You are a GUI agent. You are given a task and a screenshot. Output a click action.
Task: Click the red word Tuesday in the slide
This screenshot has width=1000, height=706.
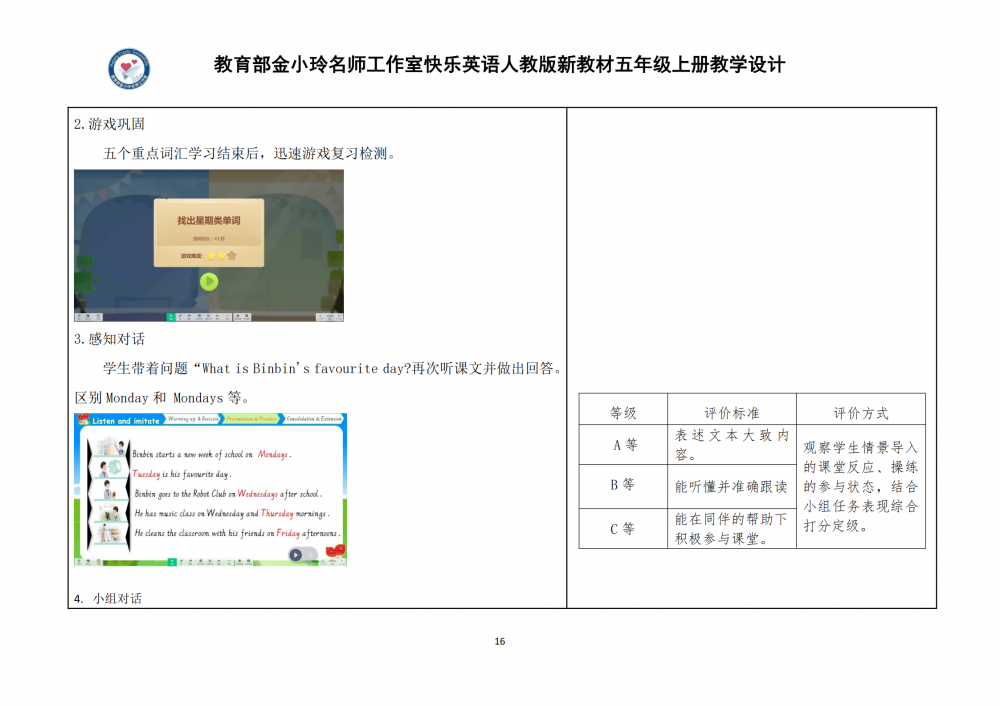[146, 474]
